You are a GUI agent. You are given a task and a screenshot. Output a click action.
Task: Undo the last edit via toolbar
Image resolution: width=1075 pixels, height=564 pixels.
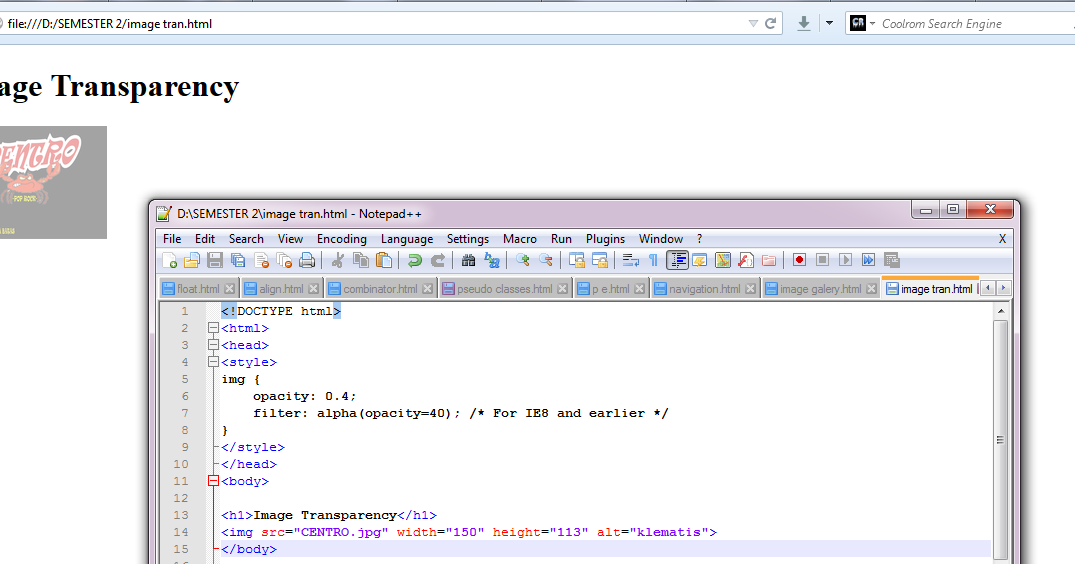click(x=414, y=260)
